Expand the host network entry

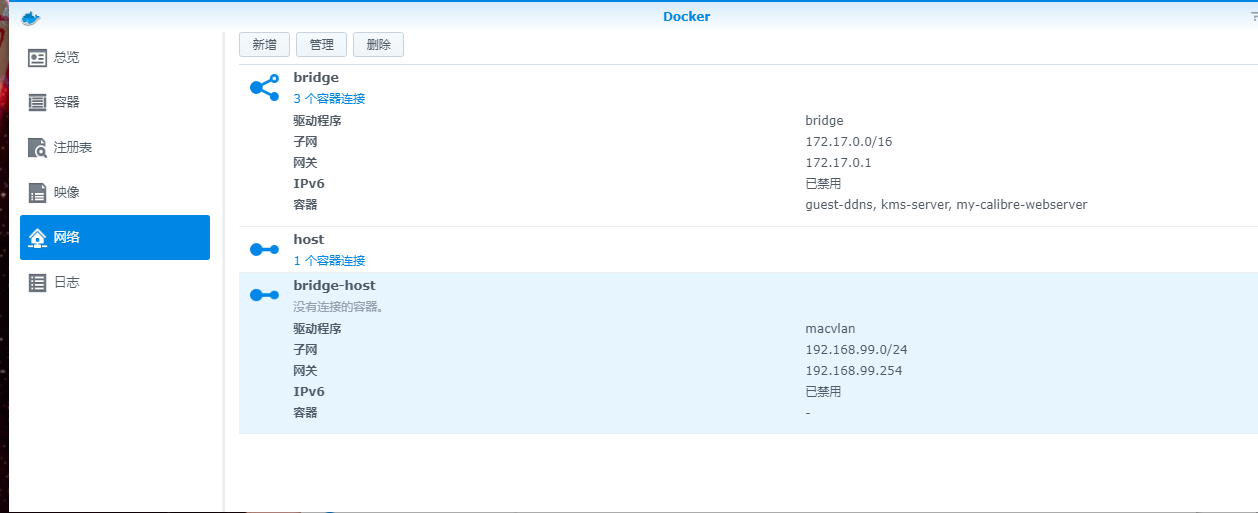tap(309, 240)
